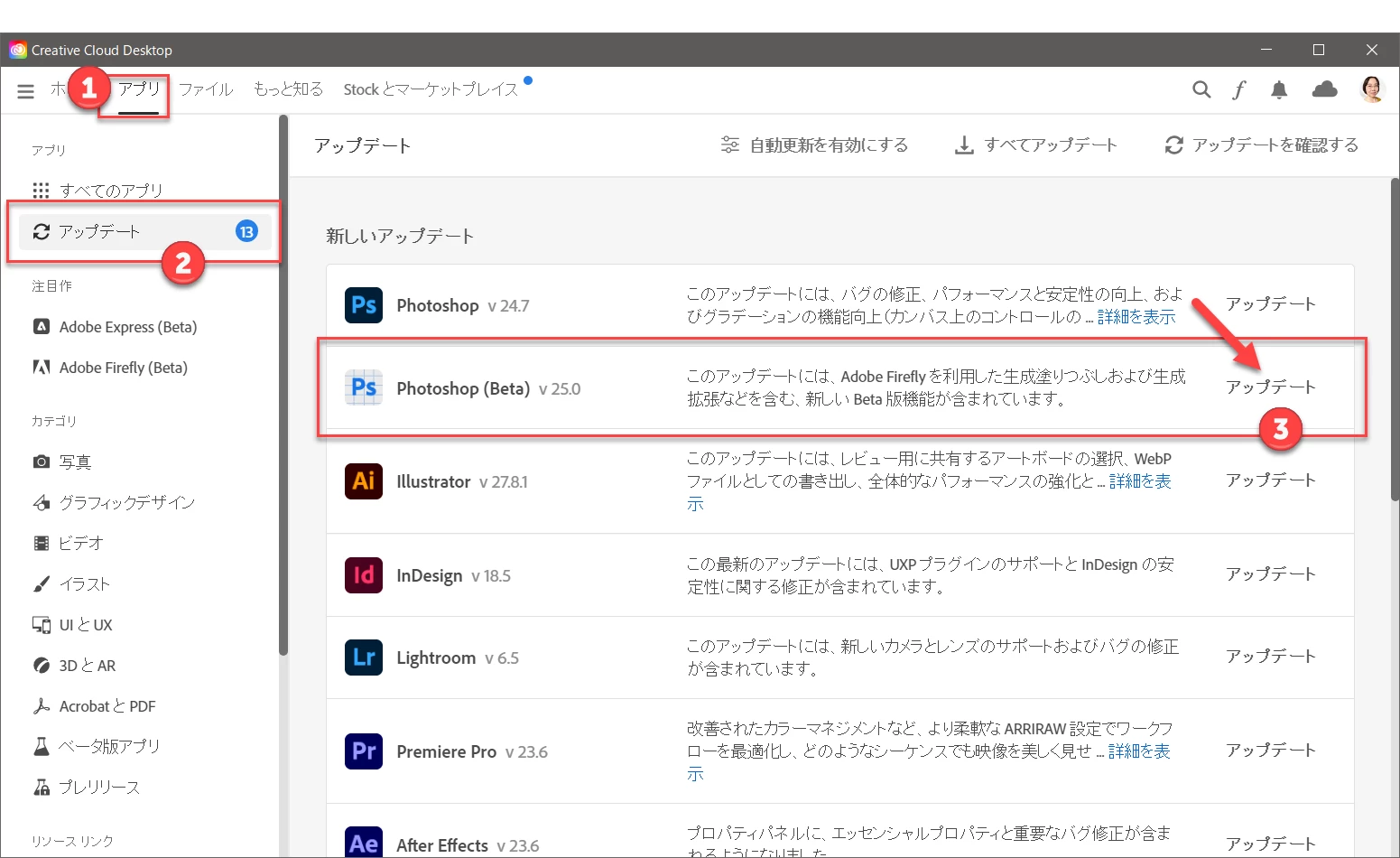Click the 13 updates count badge
Viewport: 1400px width, 858px height.
point(246,231)
